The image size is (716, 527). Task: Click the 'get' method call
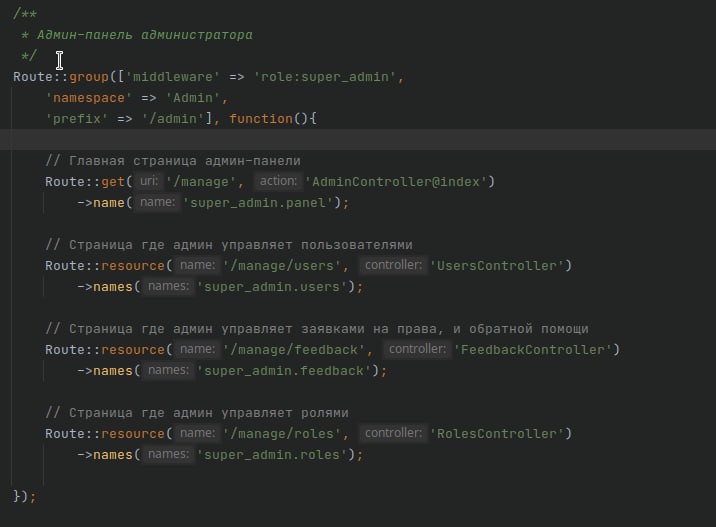pos(113,182)
